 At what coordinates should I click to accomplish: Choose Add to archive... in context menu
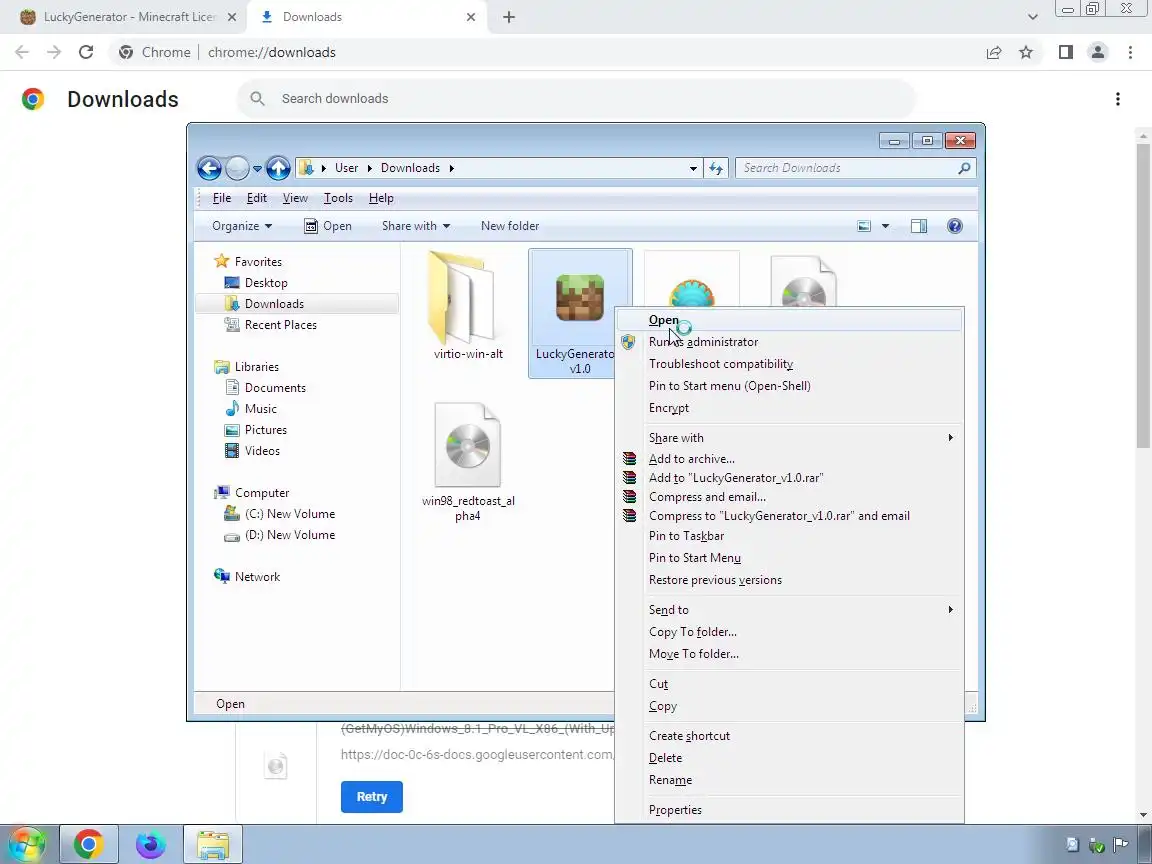(789, 458)
